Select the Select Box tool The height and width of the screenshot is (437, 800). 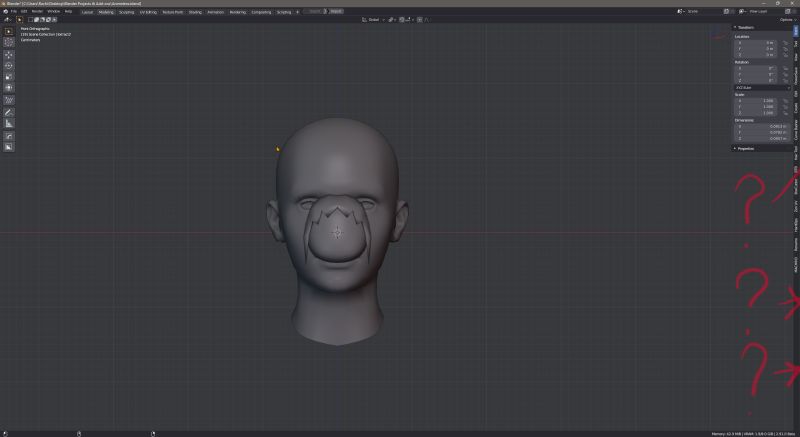(x=9, y=31)
